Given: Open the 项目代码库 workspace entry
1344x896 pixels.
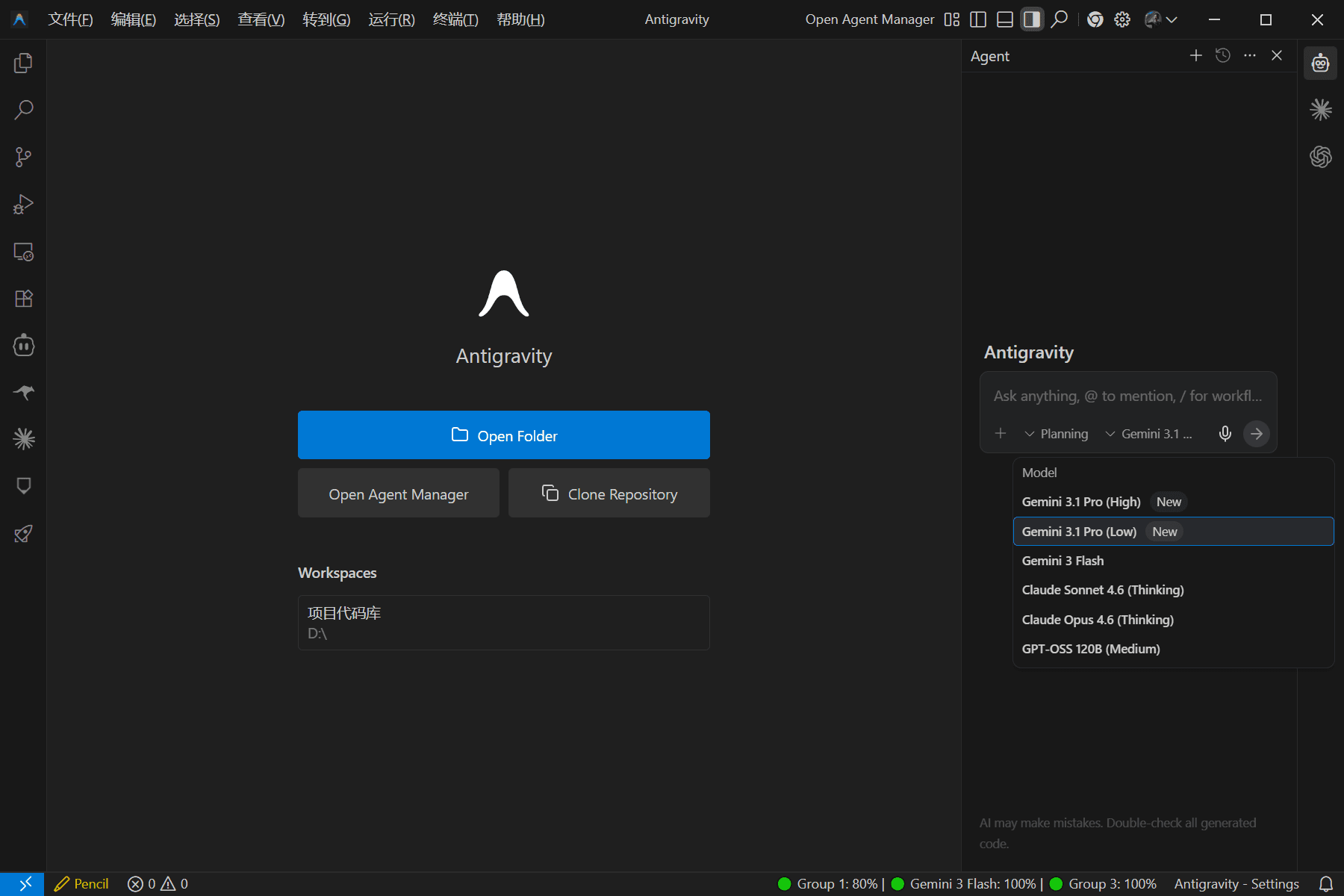Looking at the screenshot, I should 503,622.
